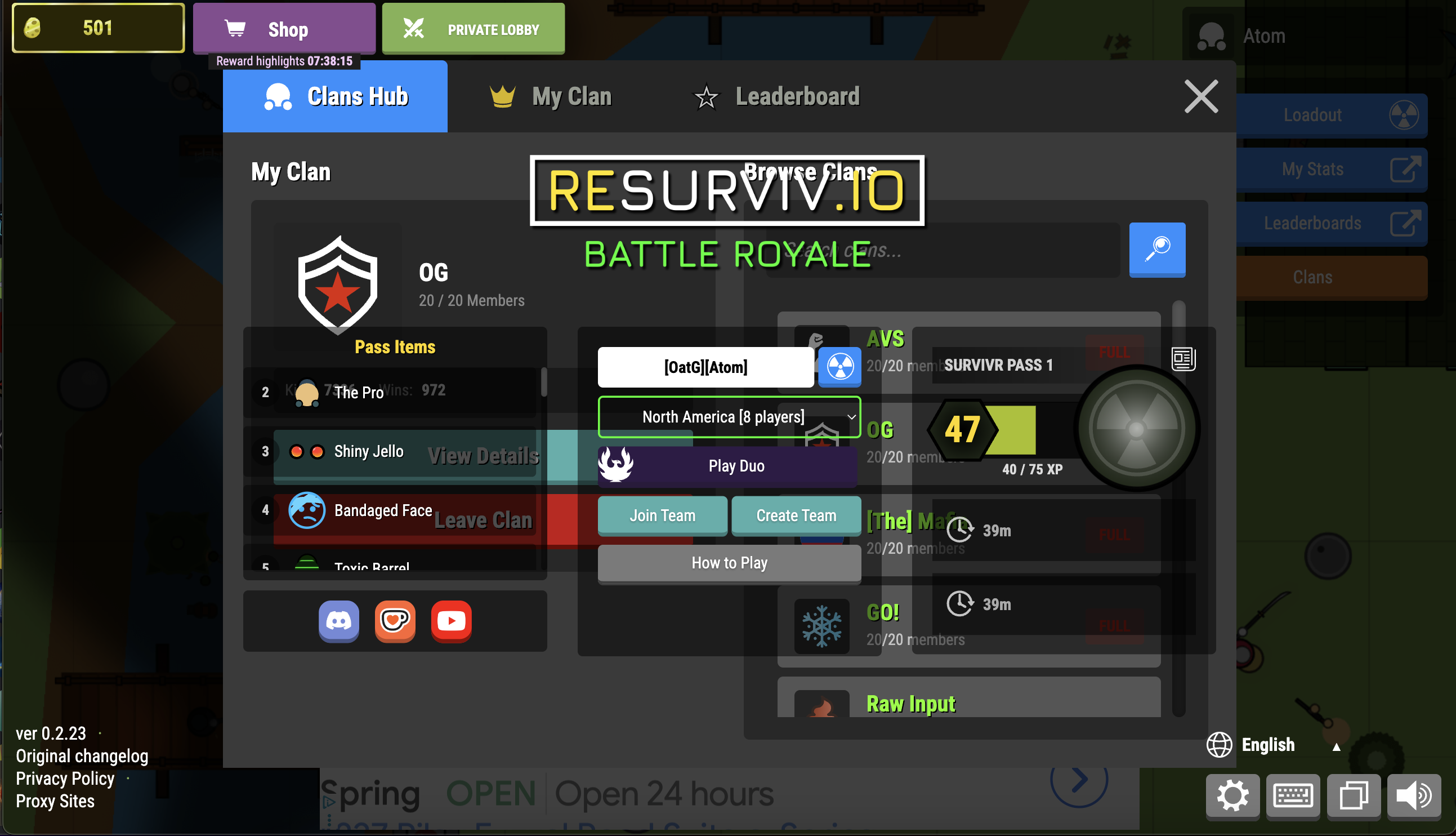Click the Join Team button
The width and height of the screenshot is (1456, 836).
click(662, 515)
